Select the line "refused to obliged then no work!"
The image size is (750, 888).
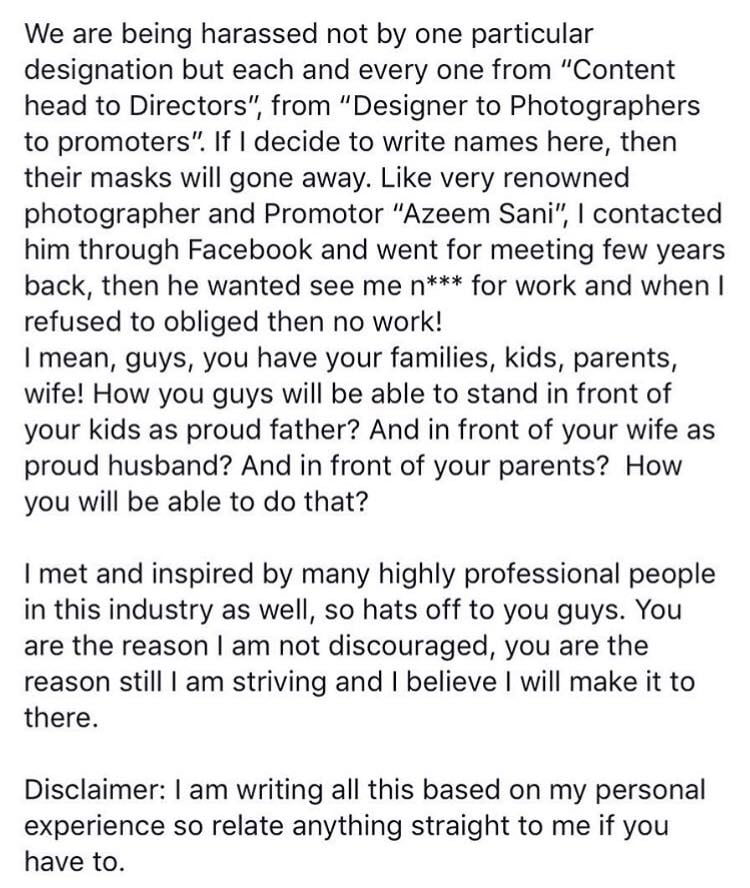[x=233, y=322]
